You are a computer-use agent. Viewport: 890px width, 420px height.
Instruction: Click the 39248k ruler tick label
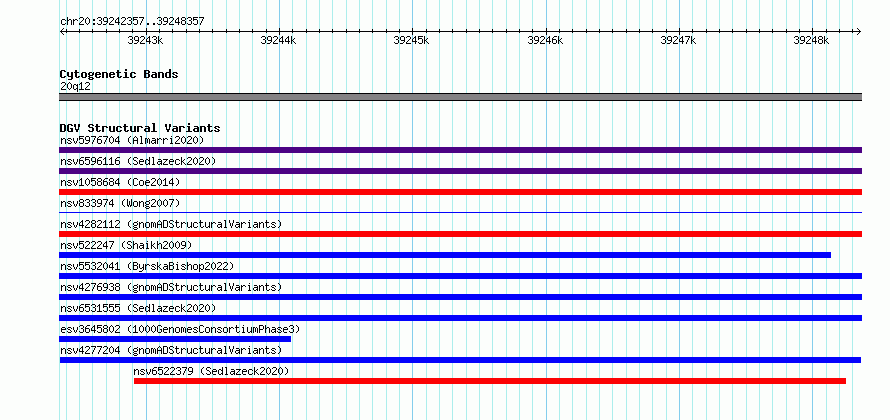click(811, 41)
